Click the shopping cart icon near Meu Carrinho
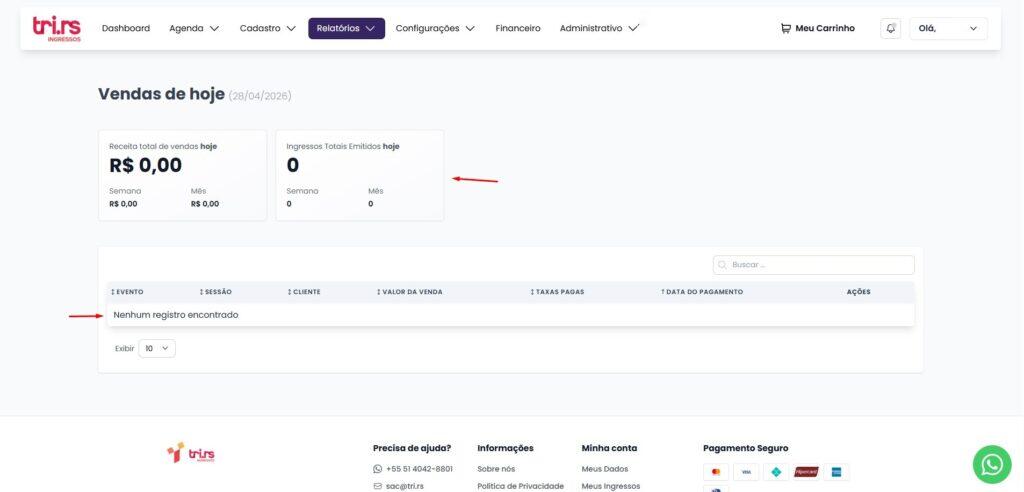 (x=786, y=28)
